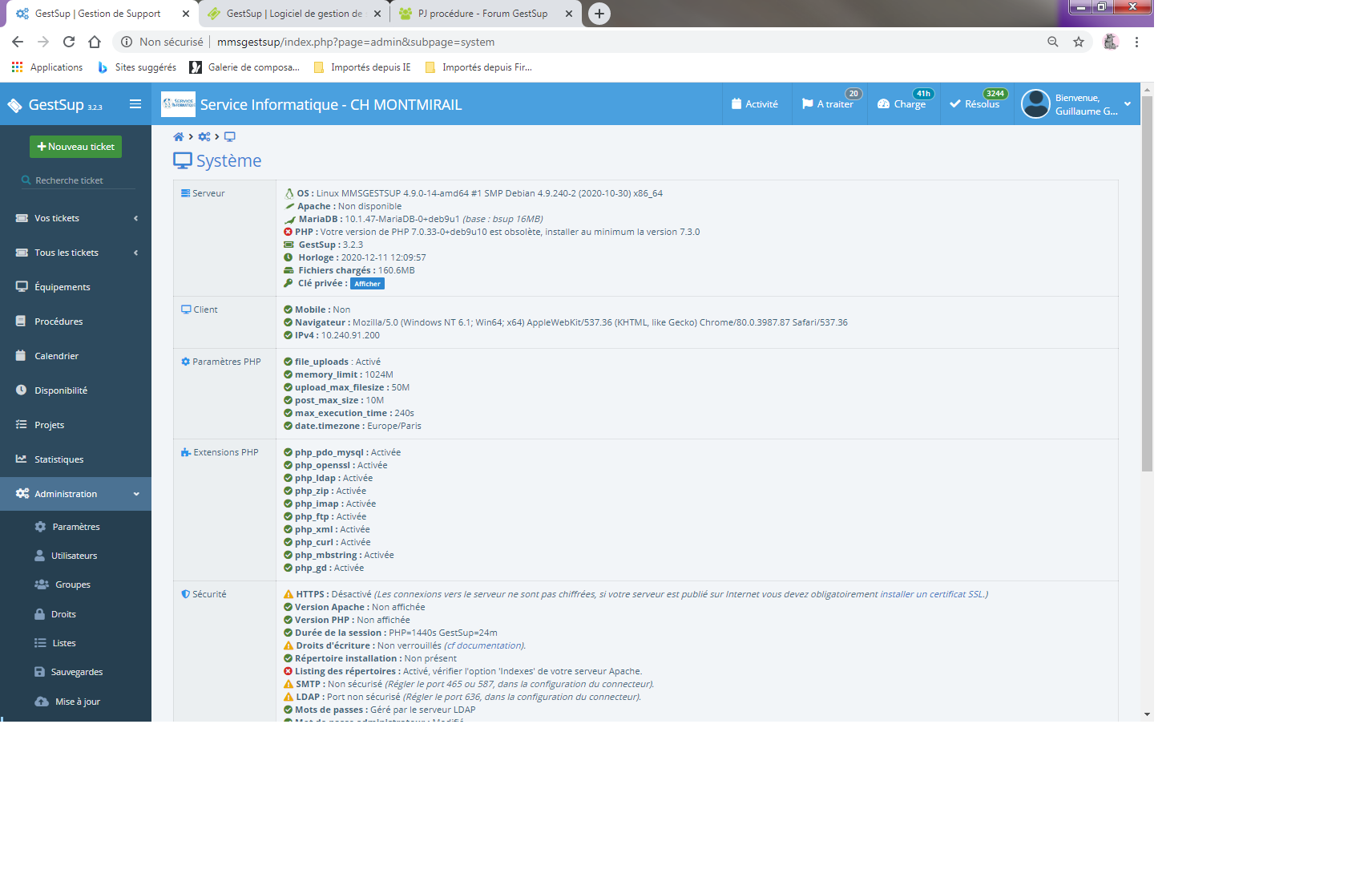The height and width of the screenshot is (890, 1372).
Task: Open Importés depuis Fir... bookmark folder
Action: pos(478,67)
